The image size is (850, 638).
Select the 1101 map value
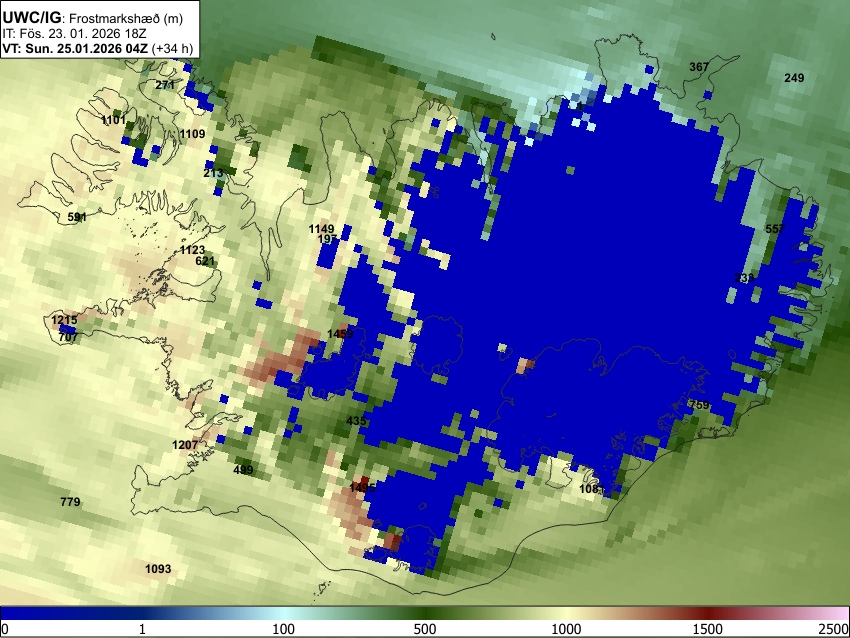point(113,120)
